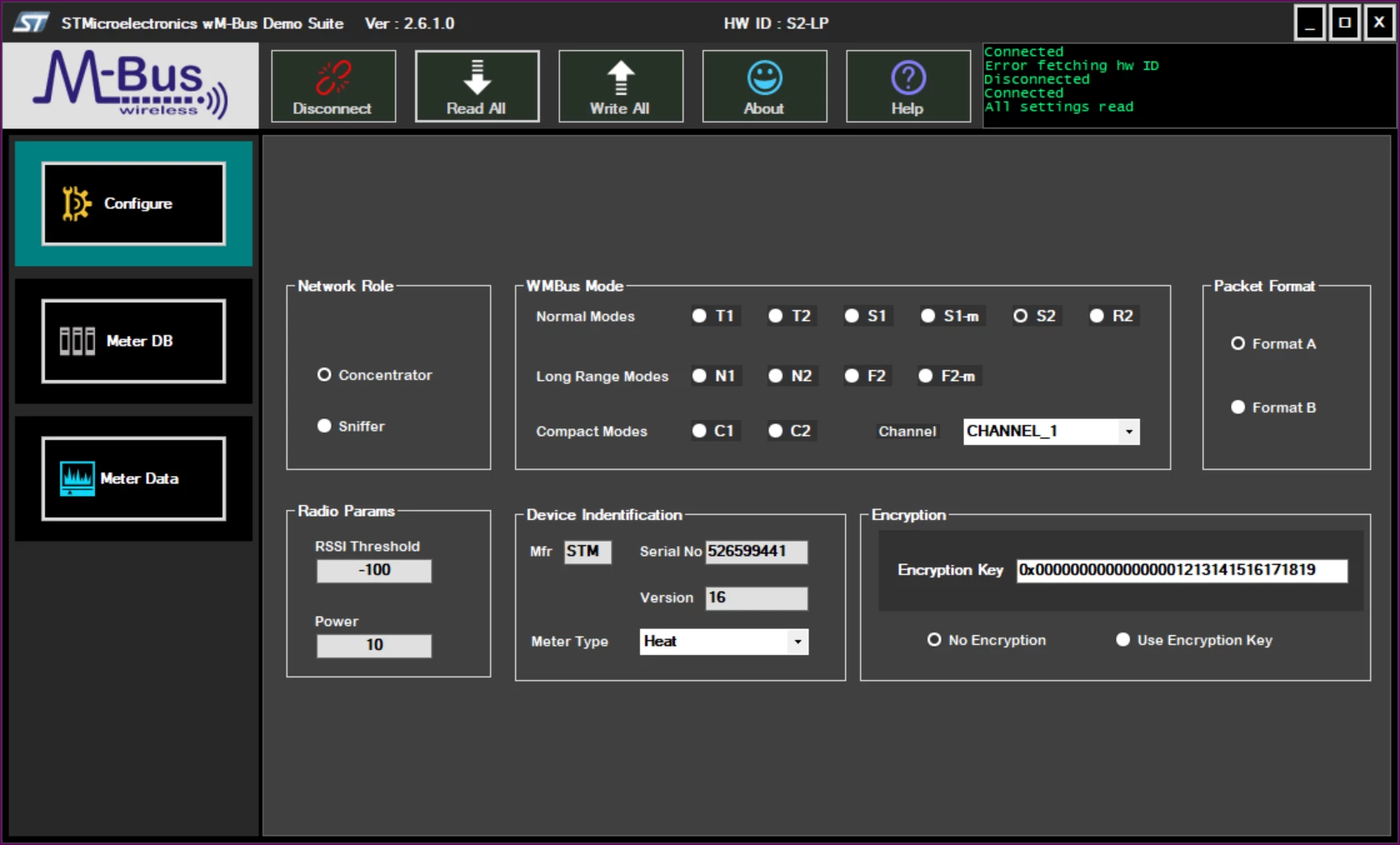
Task: Switch to Meter DB section
Action: [133, 341]
